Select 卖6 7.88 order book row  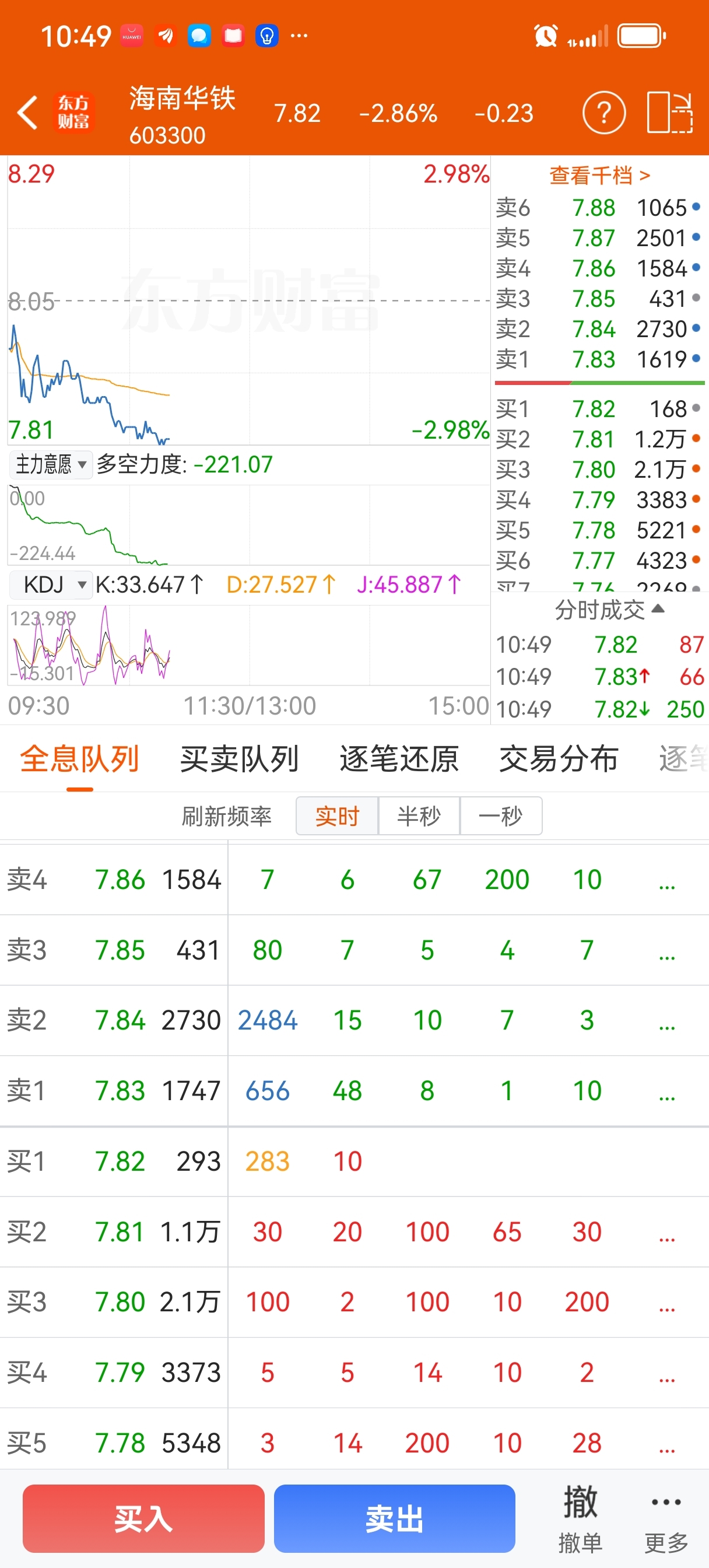[x=598, y=208]
